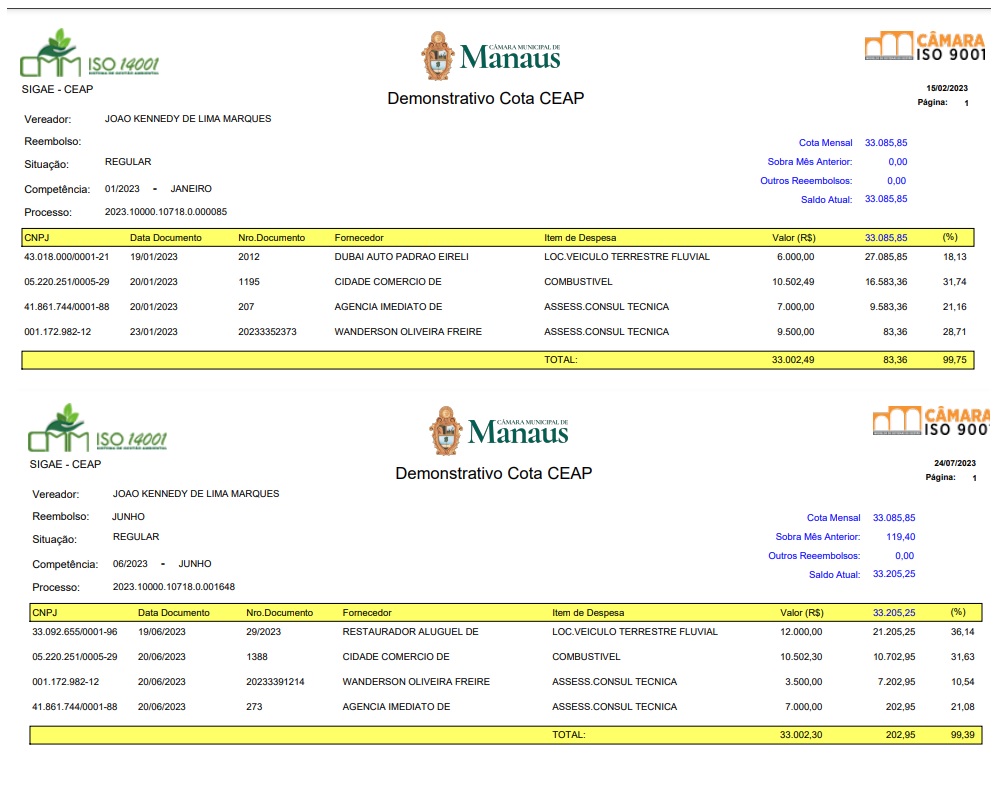Viewport: 998px width, 797px height.
Task: Select competência value 01/2023
Action: click(122, 189)
